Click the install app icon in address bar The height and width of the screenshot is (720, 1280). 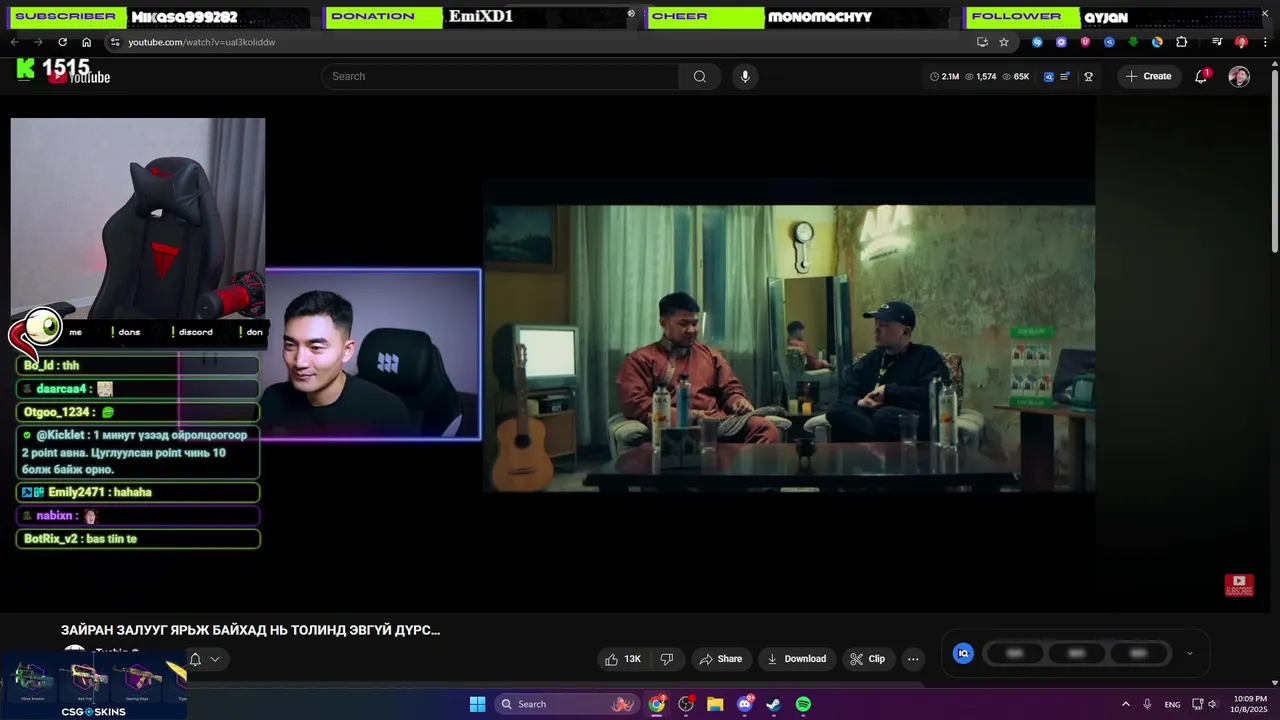(x=982, y=42)
